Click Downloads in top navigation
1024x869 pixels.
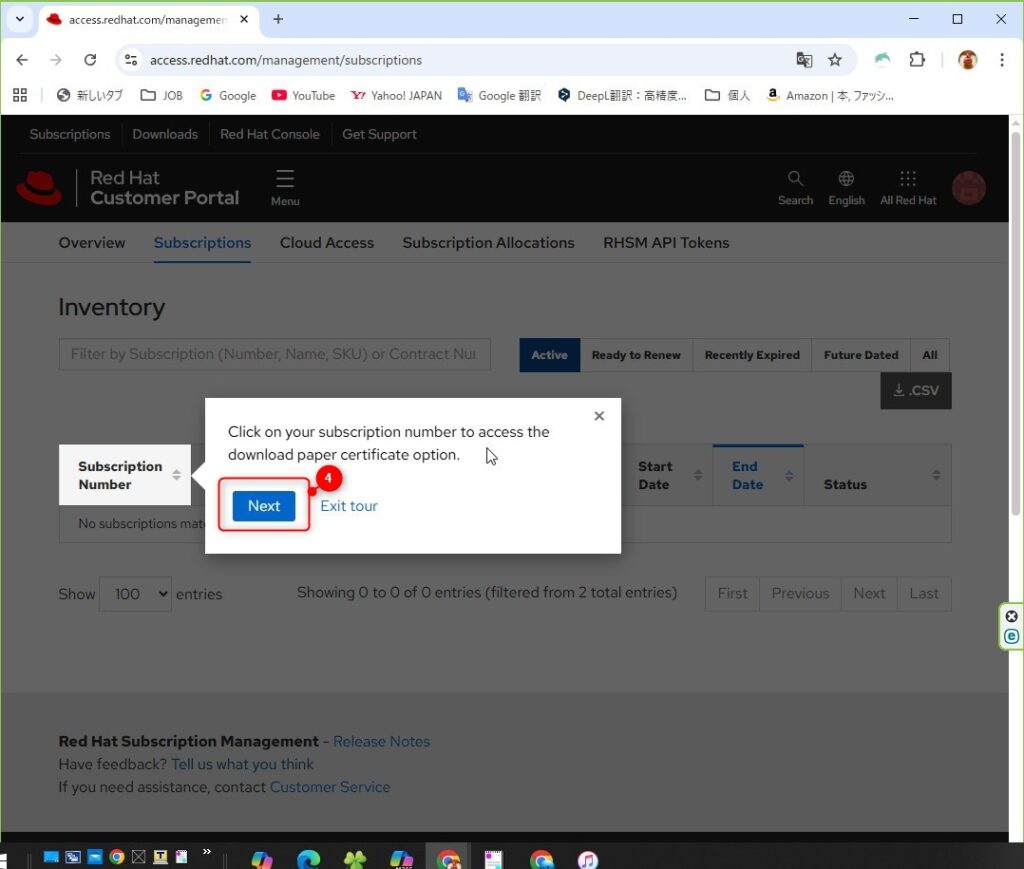[x=165, y=134]
